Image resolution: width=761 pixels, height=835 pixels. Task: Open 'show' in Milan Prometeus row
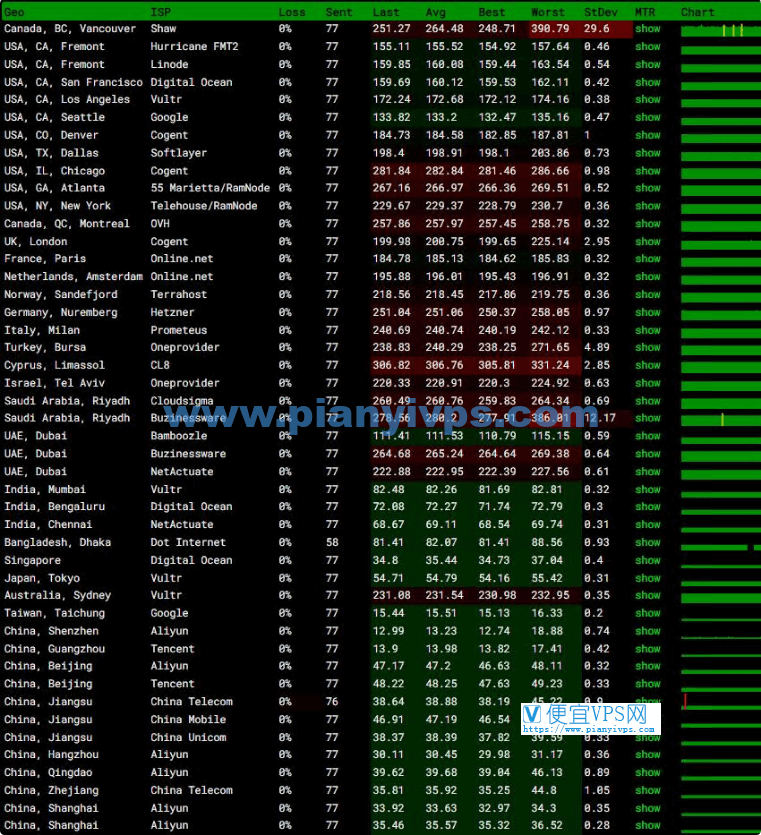tap(648, 330)
